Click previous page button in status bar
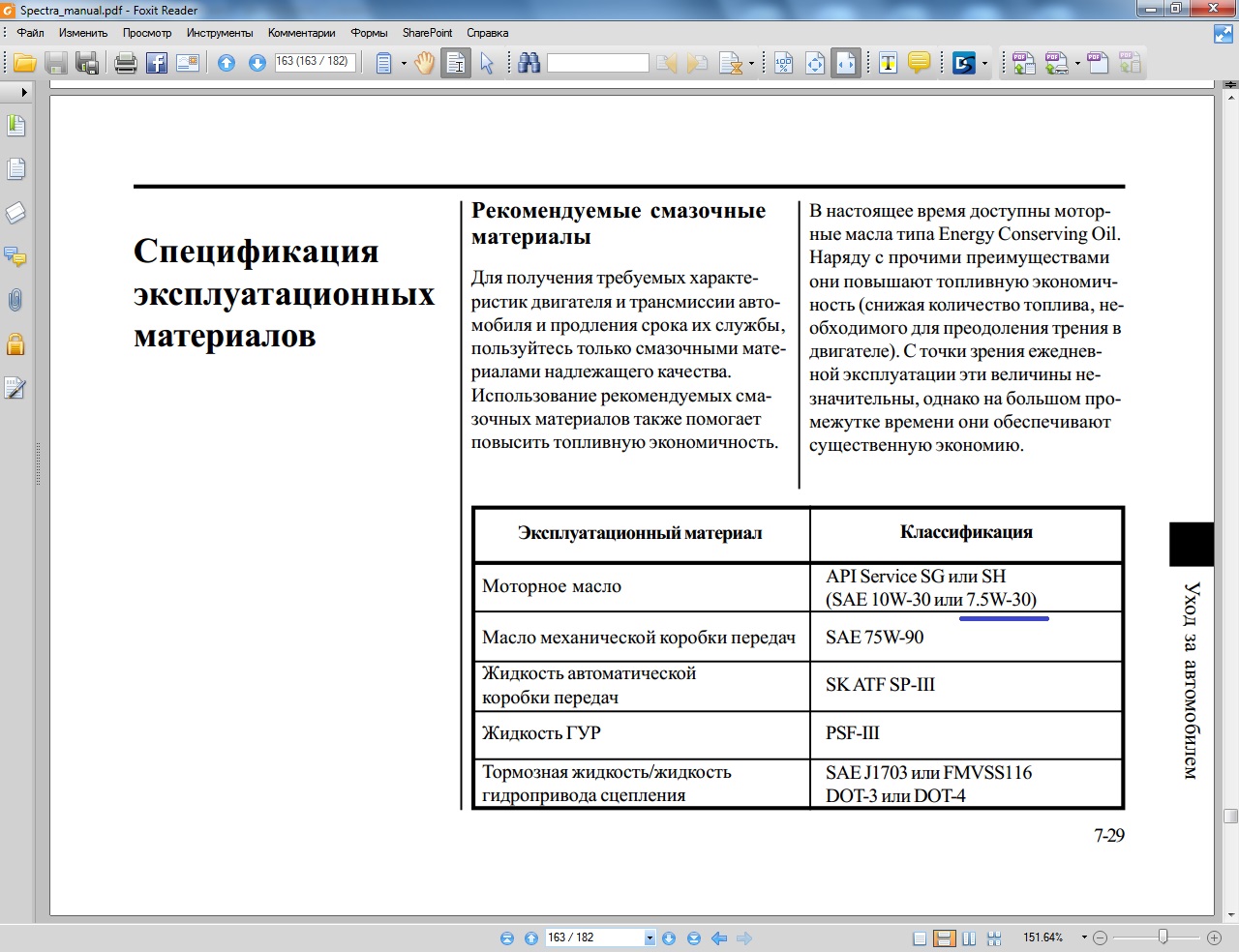Image resolution: width=1239 pixels, height=952 pixels. [531, 937]
